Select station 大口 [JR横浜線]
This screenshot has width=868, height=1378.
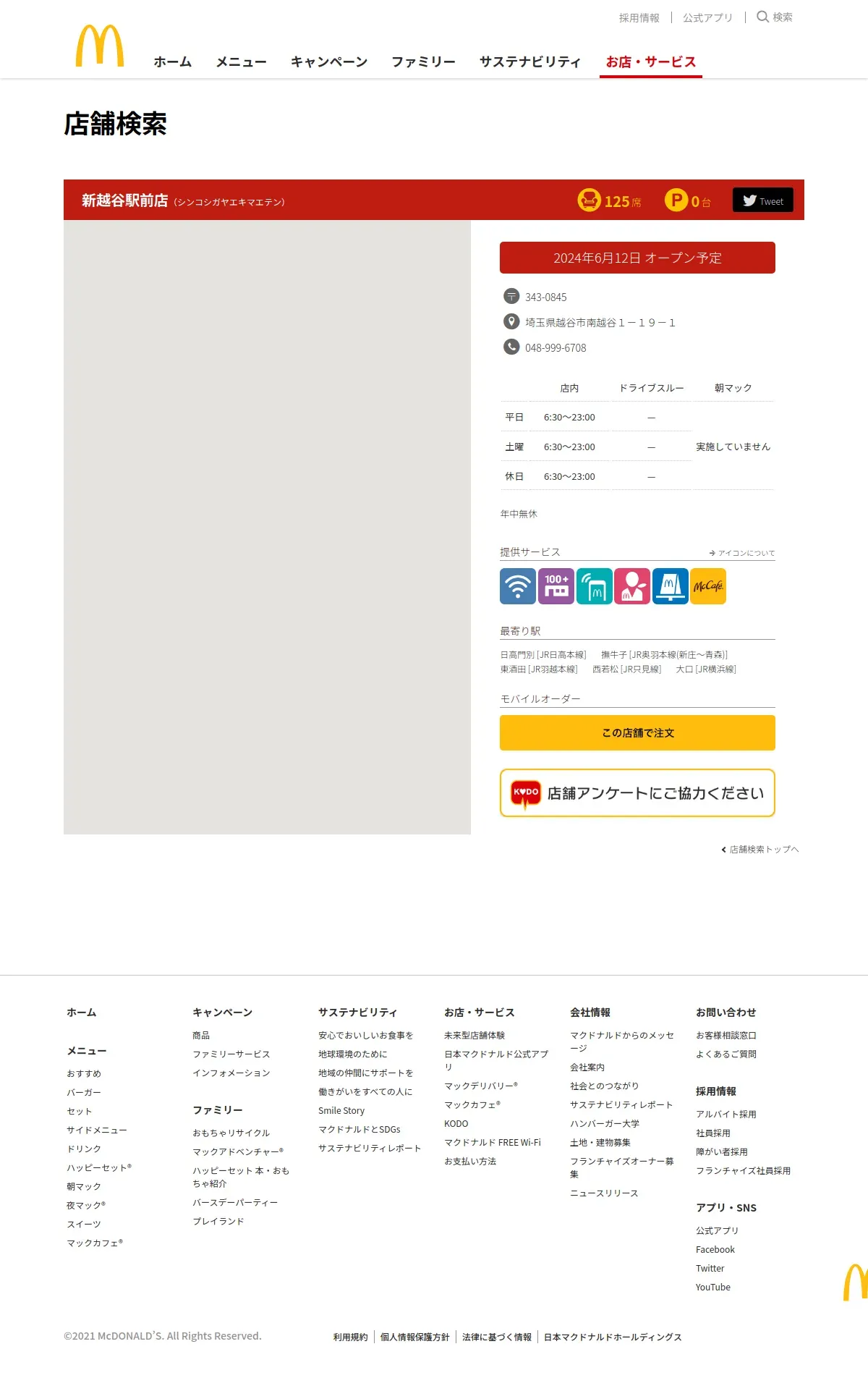click(706, 669)
